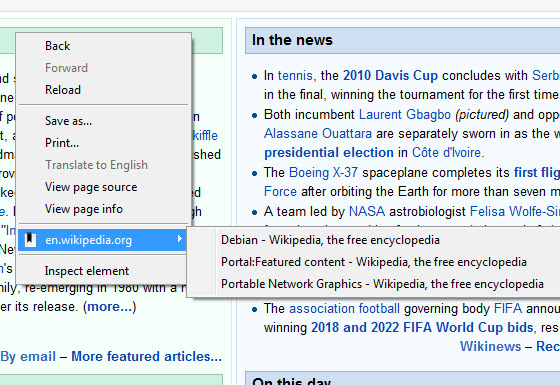The image size is (560, 385).
Task: Select Inspect element menu item
Action: 103,271
